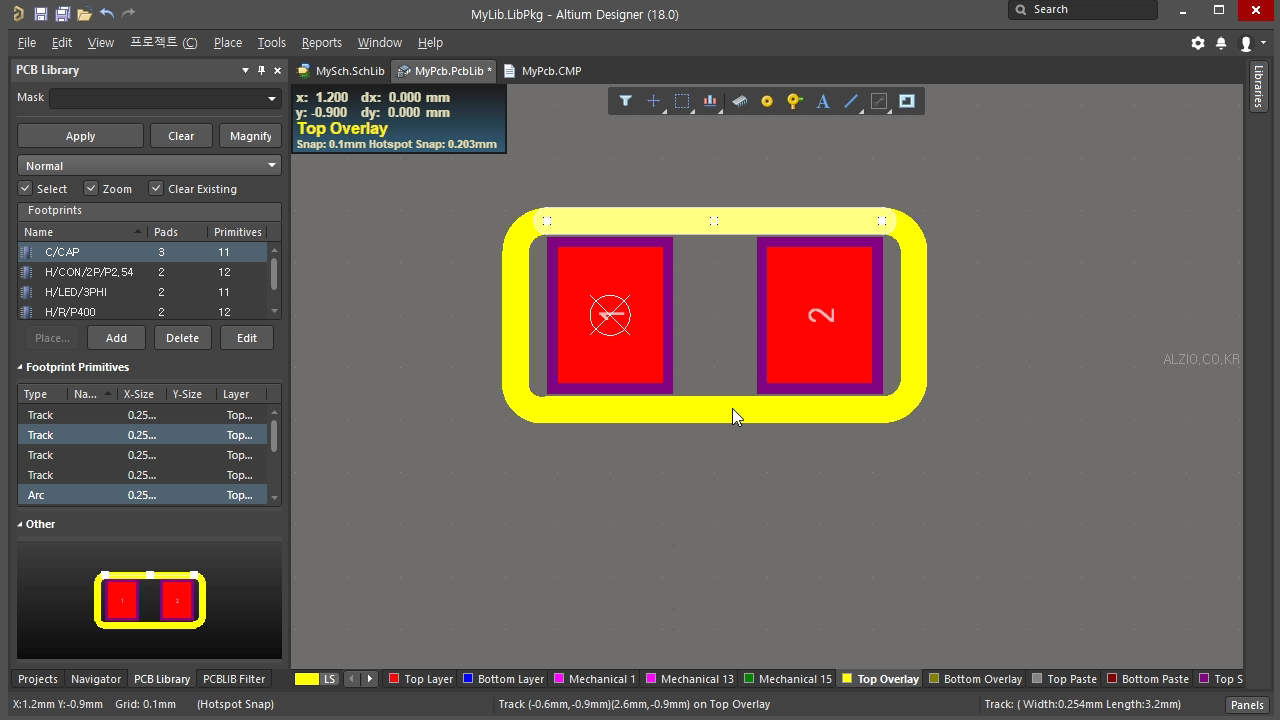Switch to PCBLIB Filter panel tab
The height and width of the screenshot is (720, 1280).
(x=234, y=679)
